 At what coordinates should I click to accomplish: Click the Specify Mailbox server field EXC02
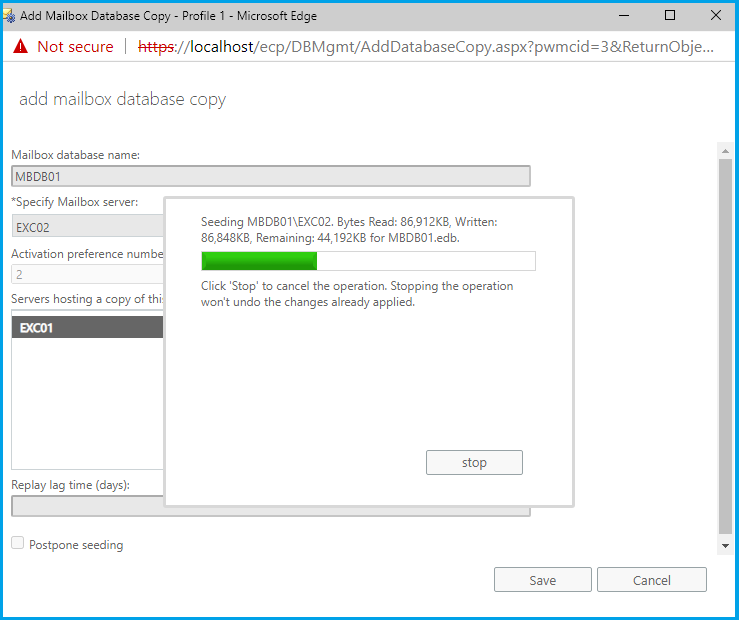point(87,227)
